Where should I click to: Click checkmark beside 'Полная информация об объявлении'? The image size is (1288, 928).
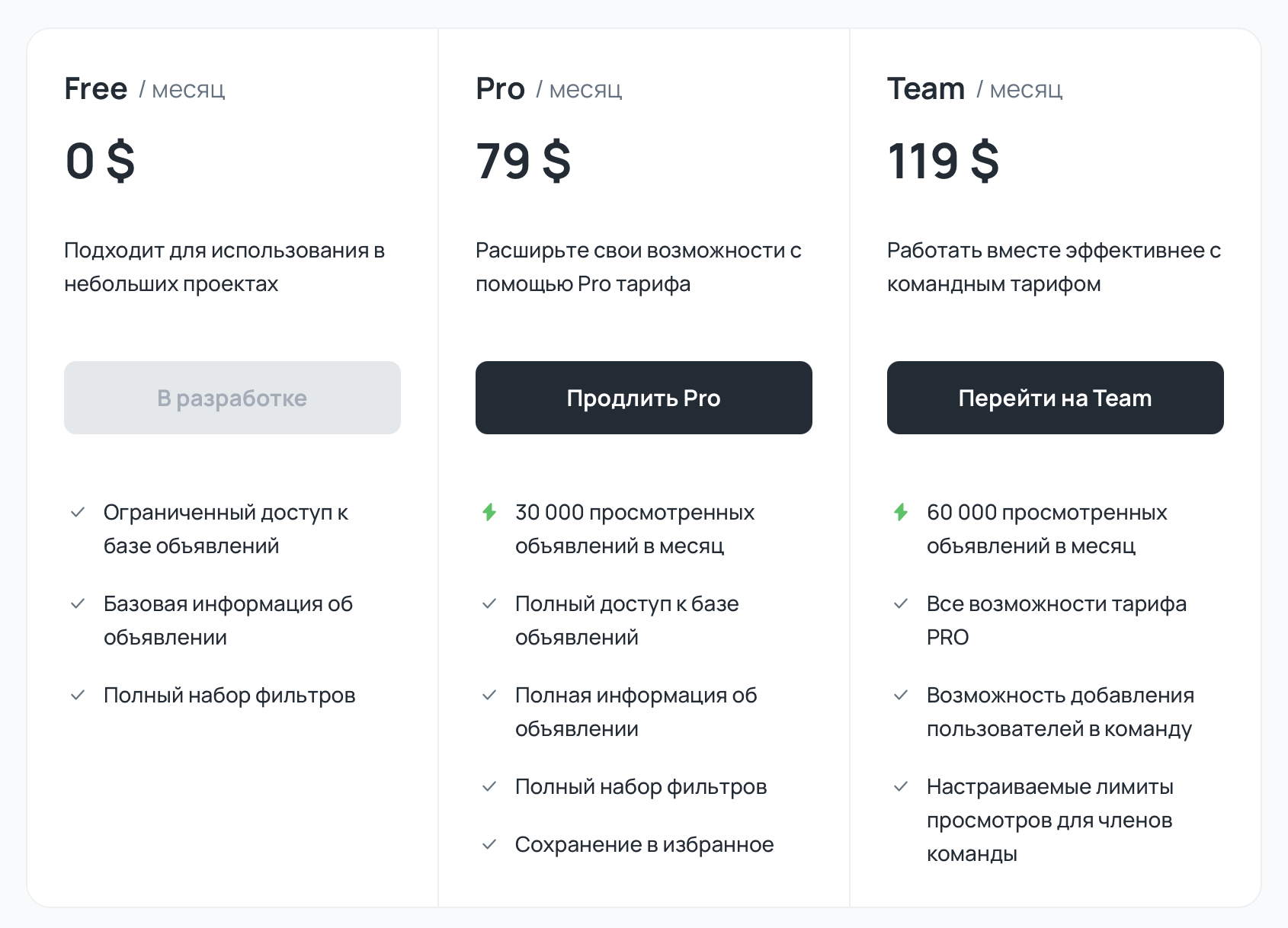[x=489, y=696]
